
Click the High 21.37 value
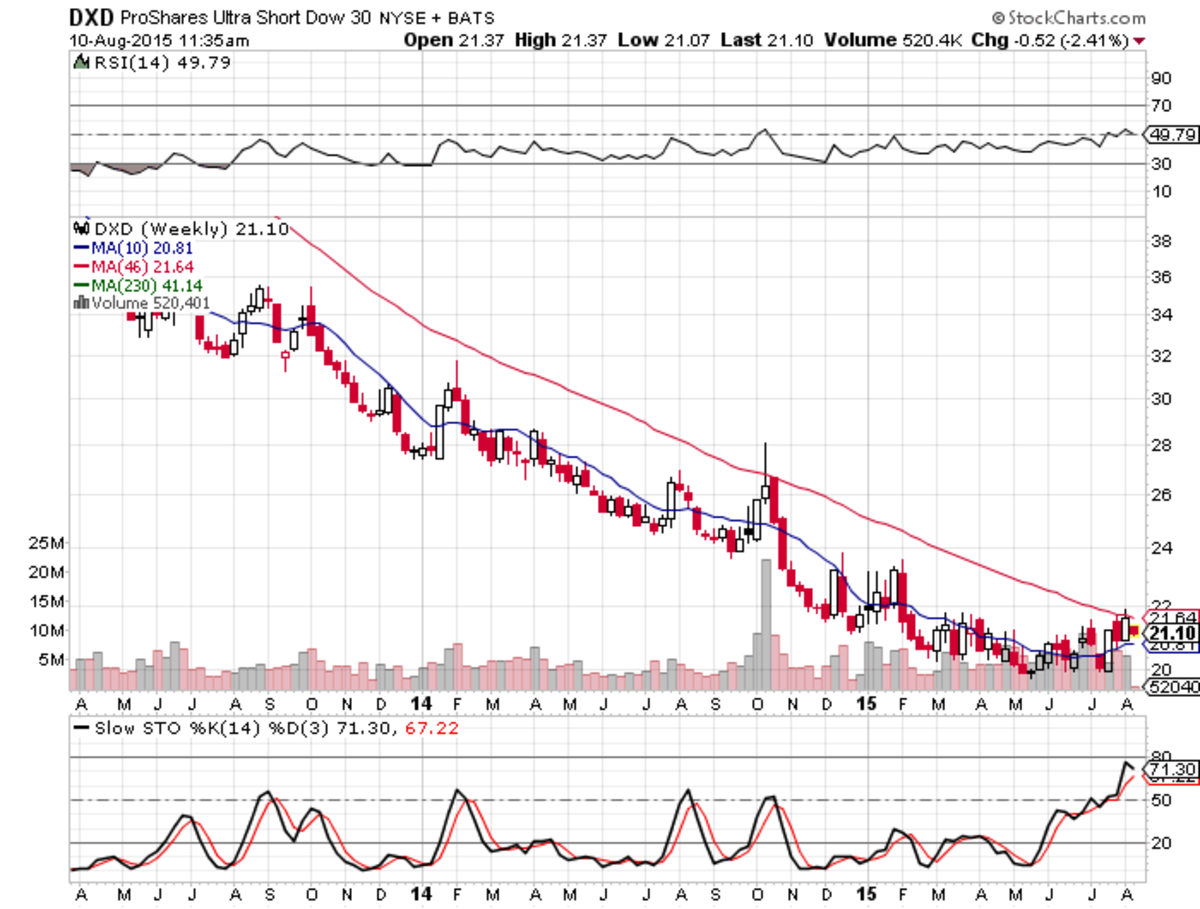pyautogui.click(x=561, y=40)
